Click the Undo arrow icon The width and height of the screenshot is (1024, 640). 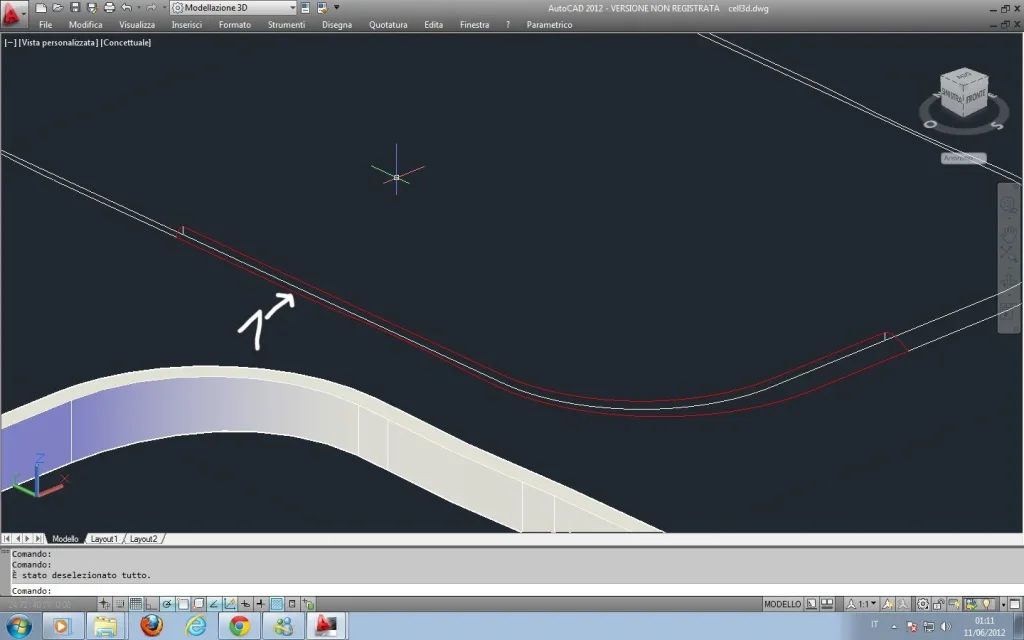tap(127, 8)
